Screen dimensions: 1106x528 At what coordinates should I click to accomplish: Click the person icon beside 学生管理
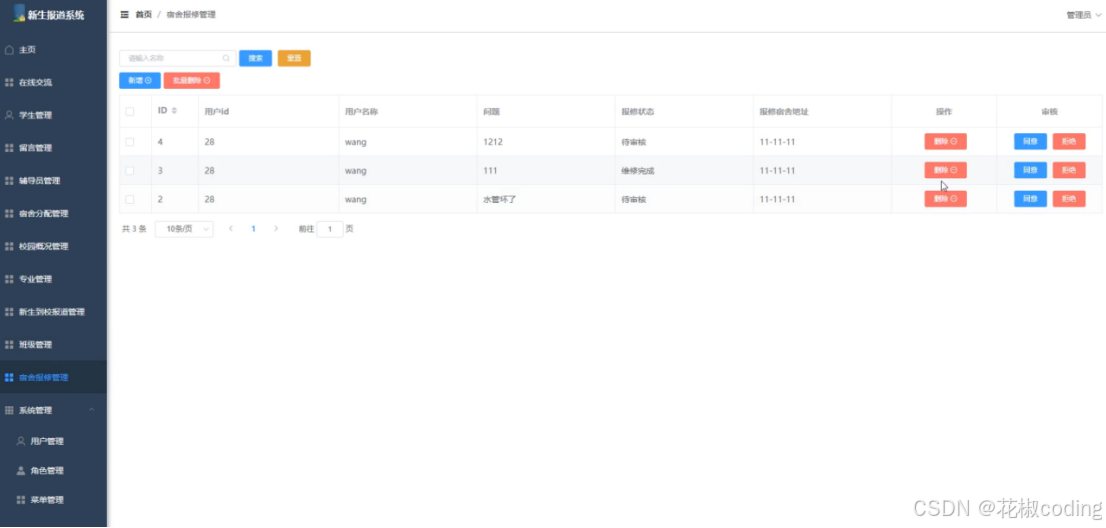pos(9,115)
